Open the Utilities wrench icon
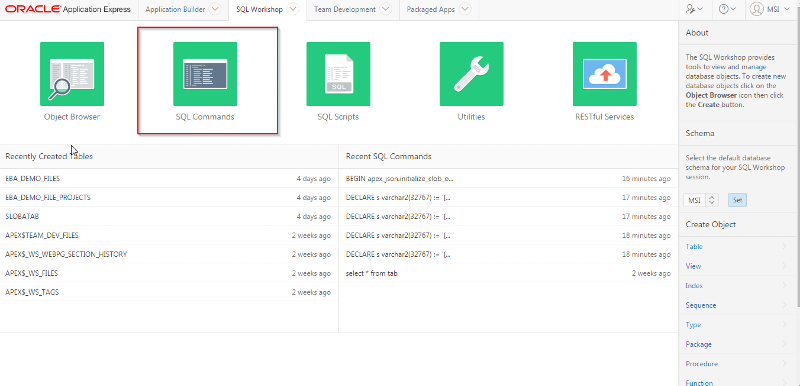 471,74
